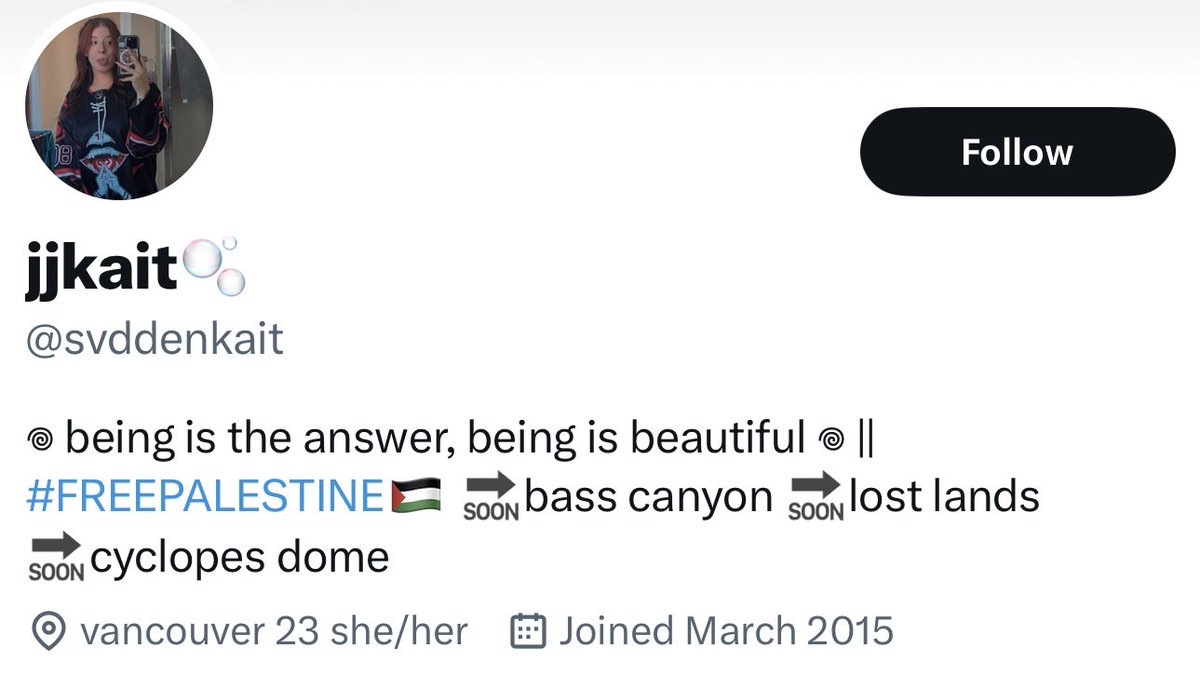Open the #FREEPALESTINE hashtag link
The height and width of the screenshot is (689, 1200).
(205, 496)
